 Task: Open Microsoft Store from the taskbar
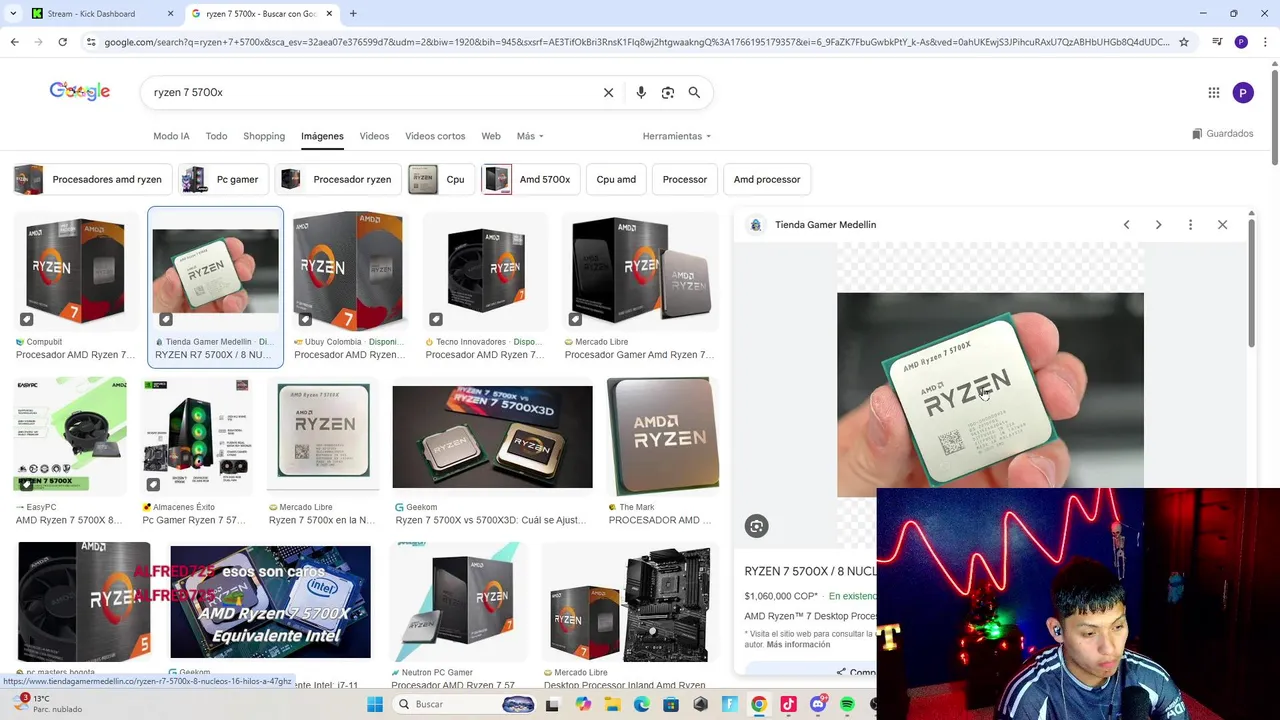[671, 704]
